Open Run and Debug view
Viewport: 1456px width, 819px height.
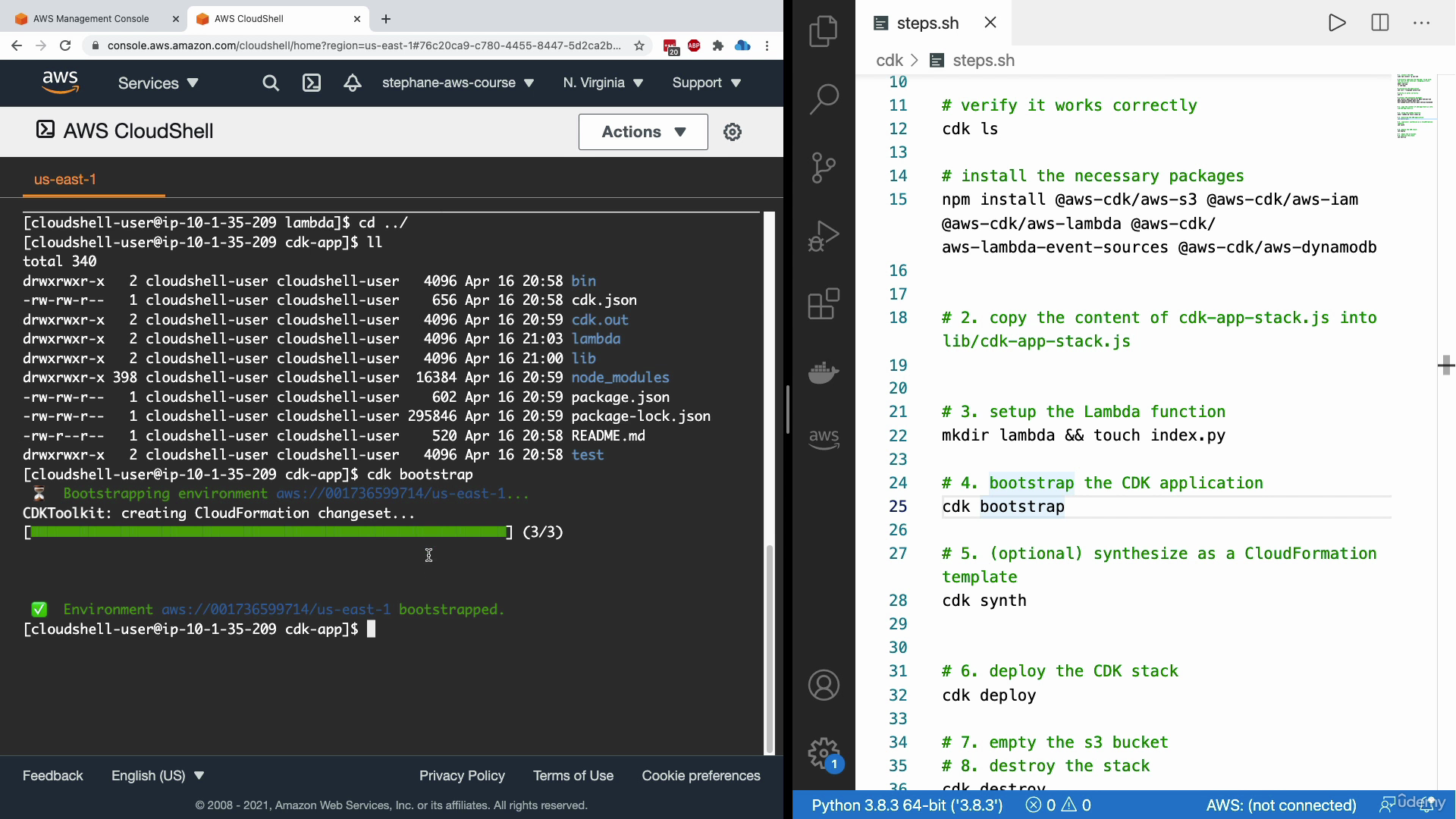[824, 236]
